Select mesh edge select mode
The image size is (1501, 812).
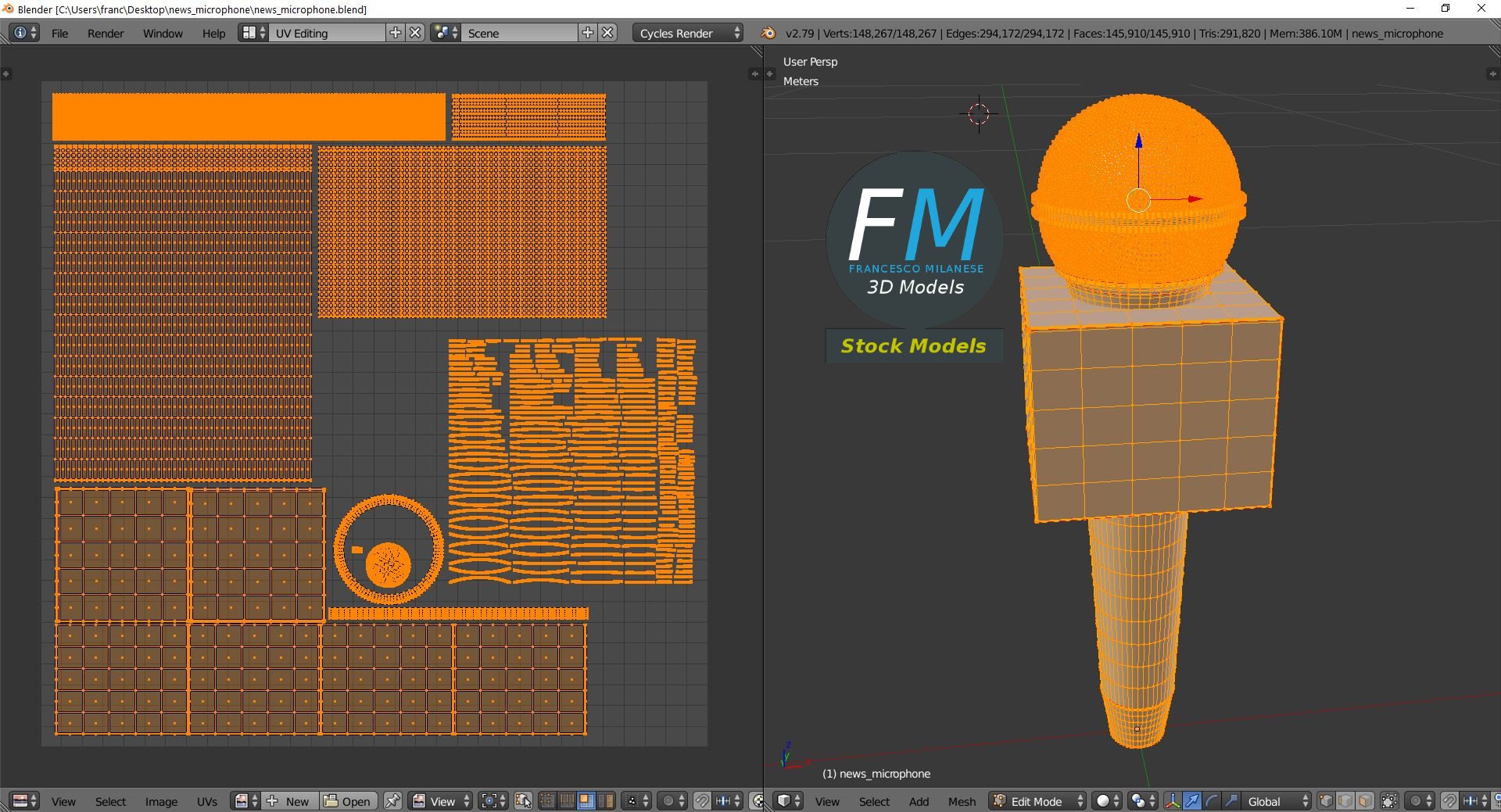(x=1345, y=801)
